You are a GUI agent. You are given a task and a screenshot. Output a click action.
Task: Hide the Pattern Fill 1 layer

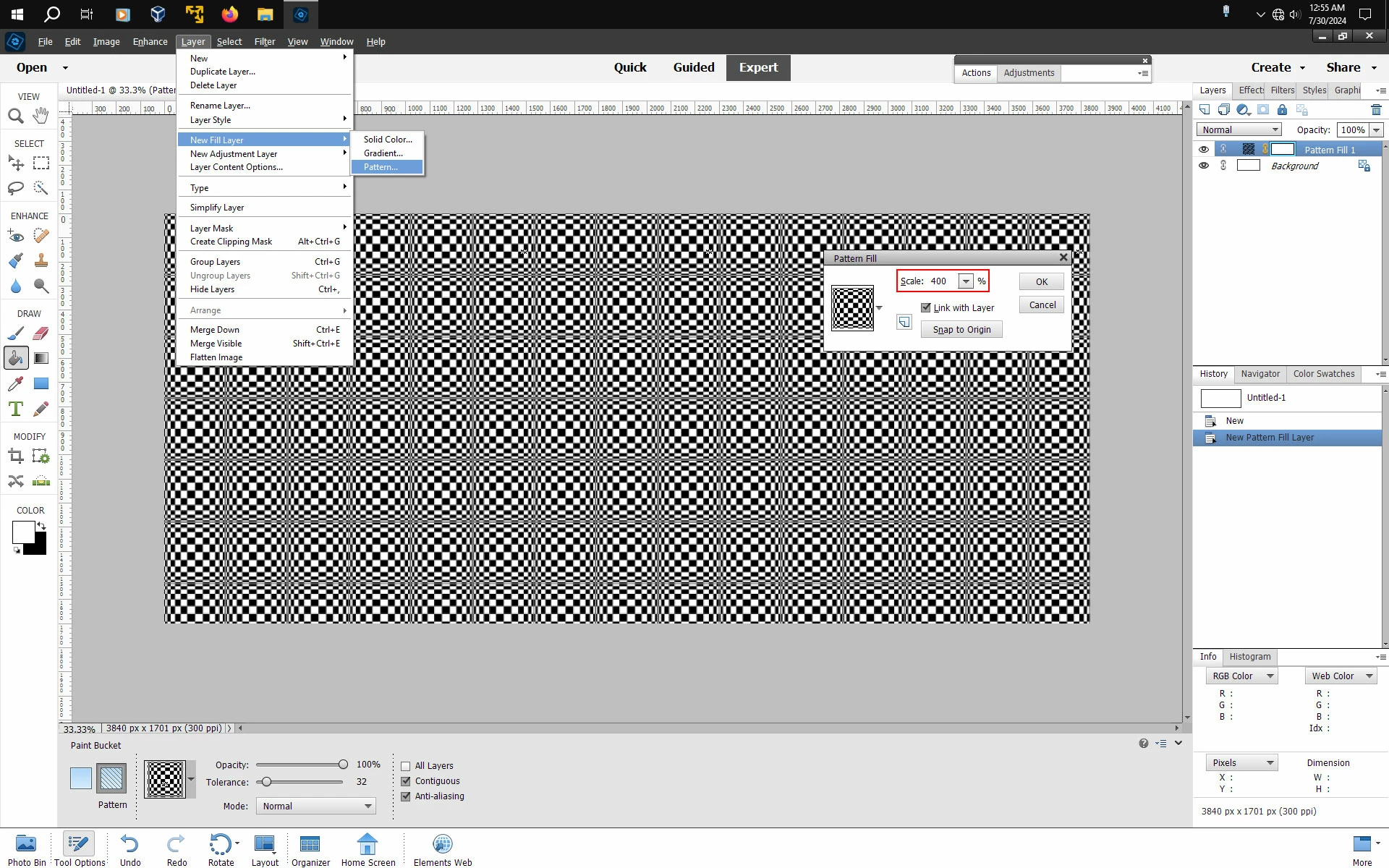pos(1204,150)
